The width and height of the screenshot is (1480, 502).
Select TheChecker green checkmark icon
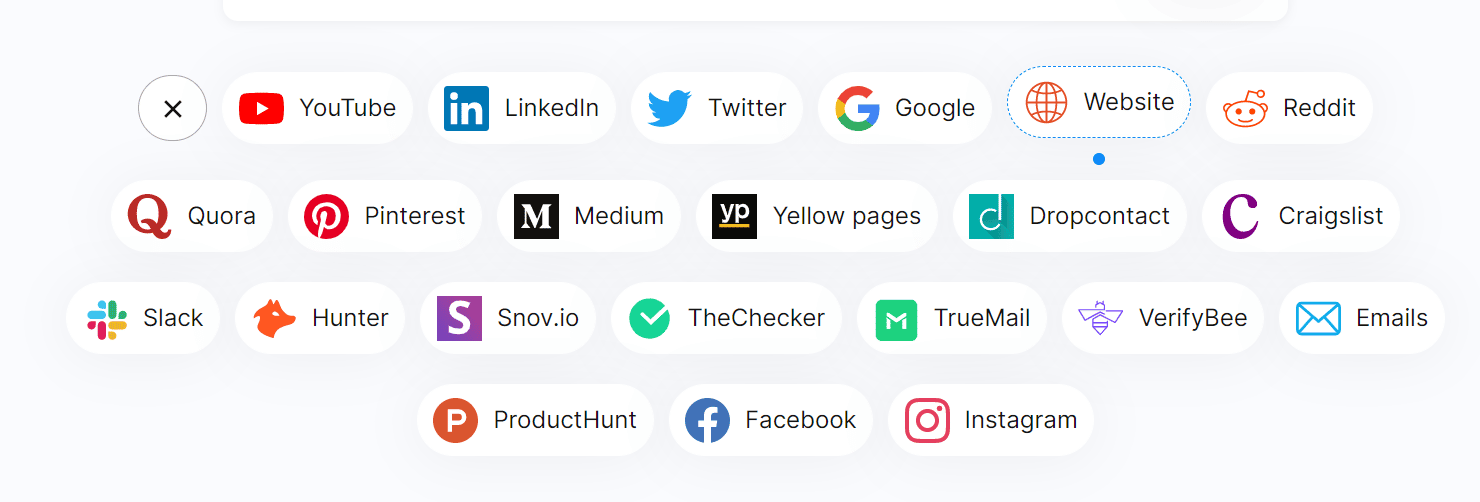[x=649, y=318]
